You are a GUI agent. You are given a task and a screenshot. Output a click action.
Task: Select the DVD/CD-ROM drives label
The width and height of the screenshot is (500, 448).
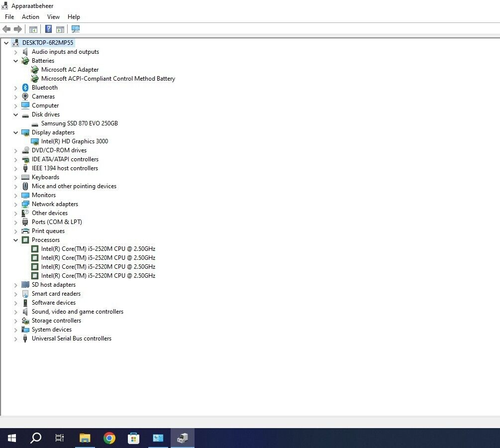[x=59, y=150]
